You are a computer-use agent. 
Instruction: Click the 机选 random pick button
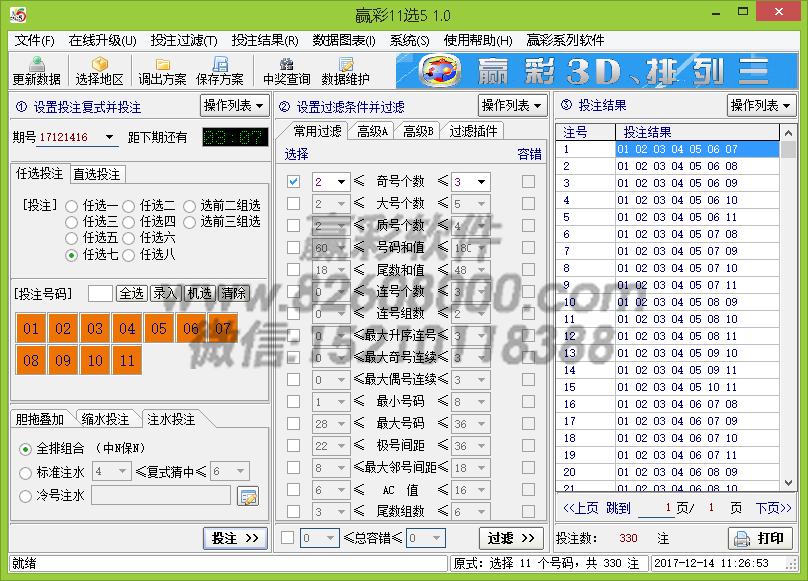200,293
